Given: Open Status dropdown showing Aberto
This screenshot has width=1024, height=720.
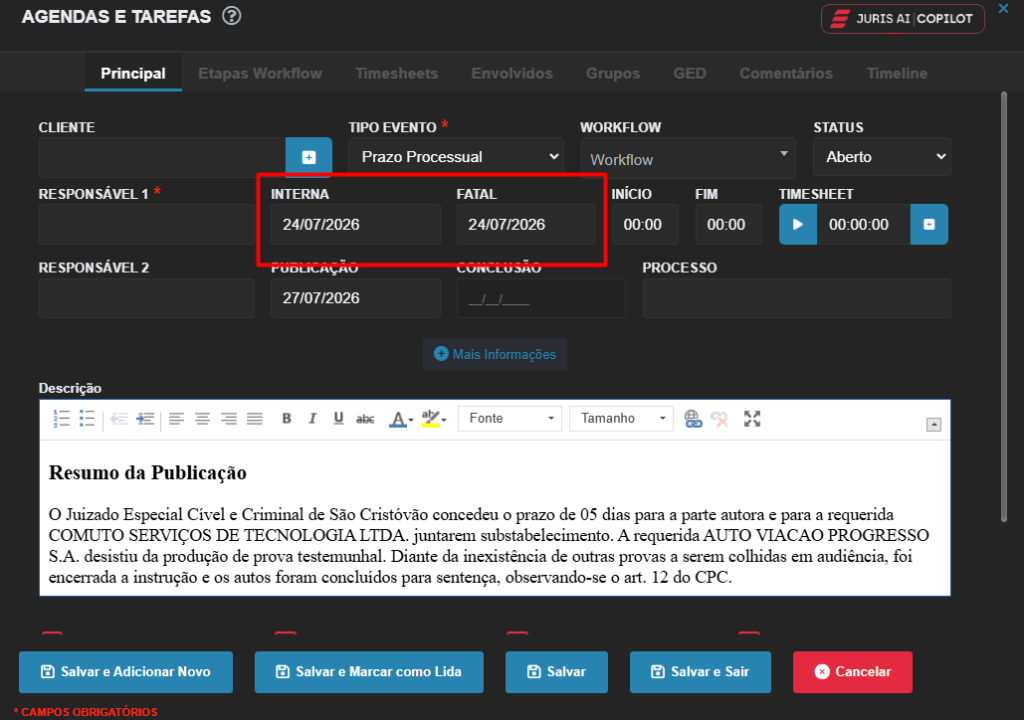Looking at the screenshot, I should [882, 157].
